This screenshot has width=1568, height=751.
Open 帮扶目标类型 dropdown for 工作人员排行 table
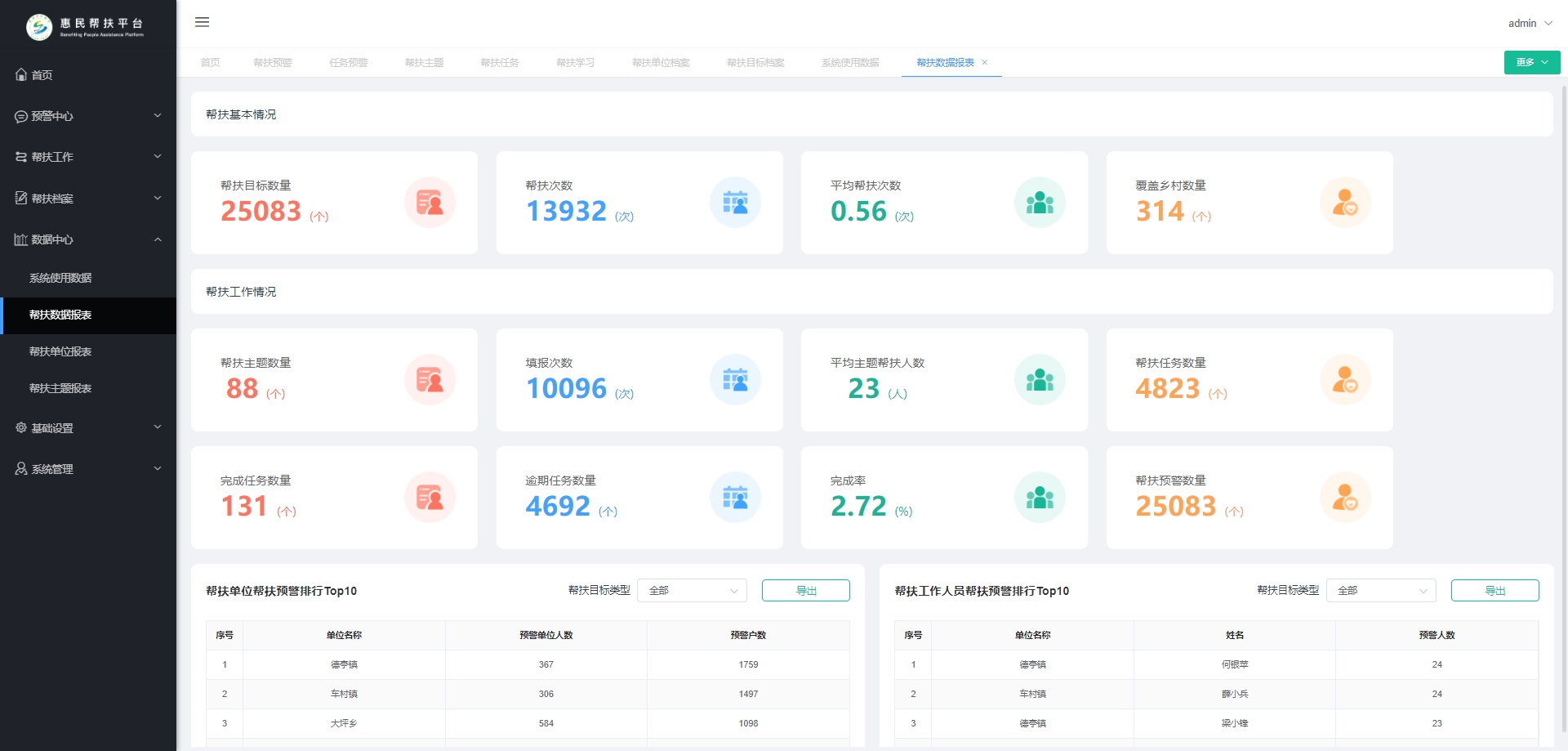point(1382,590)
